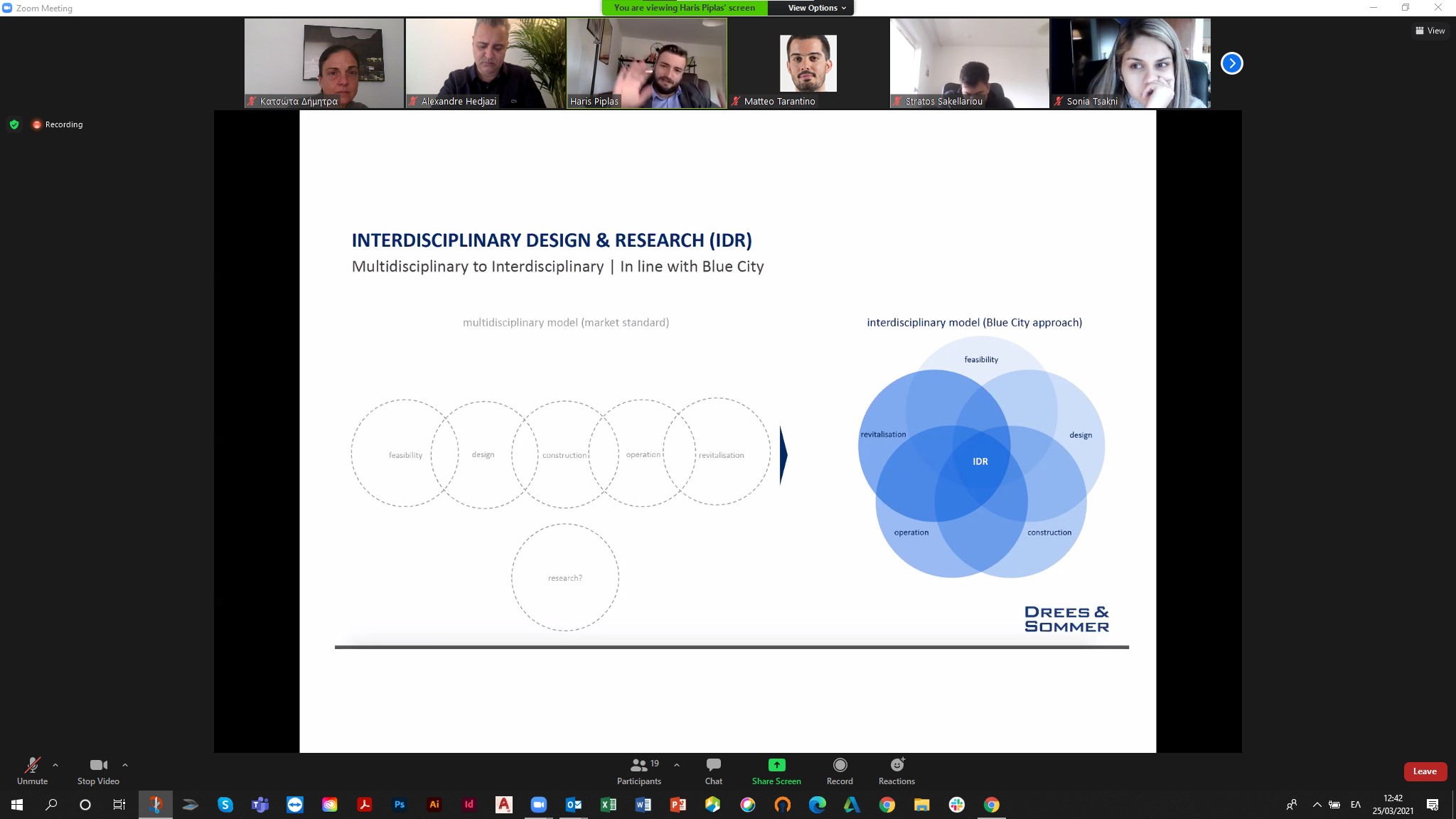The width and height of the screenshot is (1456, 819).
Task: Open Word from the taskbar
Action: pyautogui.click(x=643, y=805)
